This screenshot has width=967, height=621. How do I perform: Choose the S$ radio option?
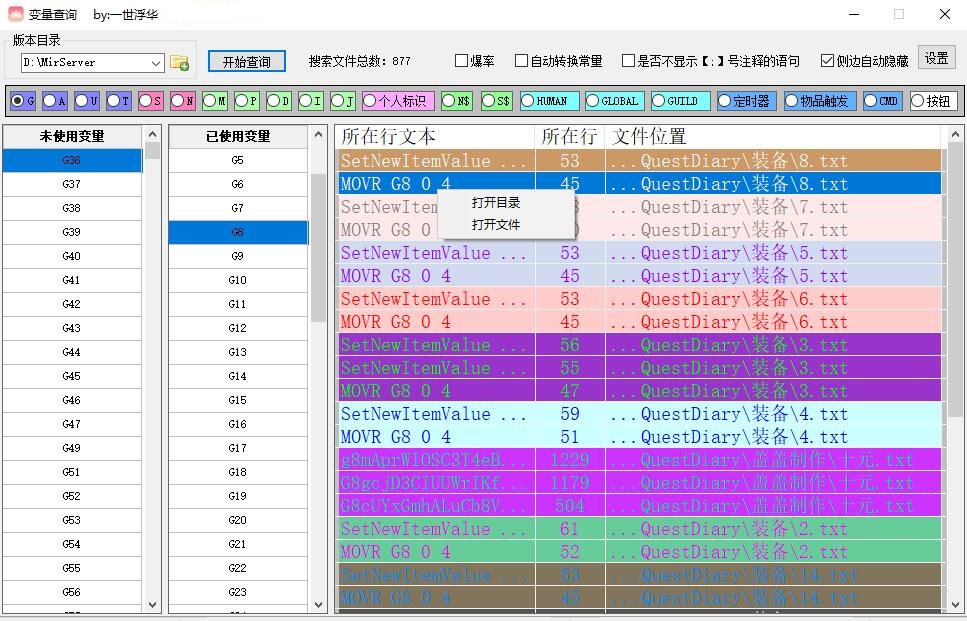click(497, 101)
